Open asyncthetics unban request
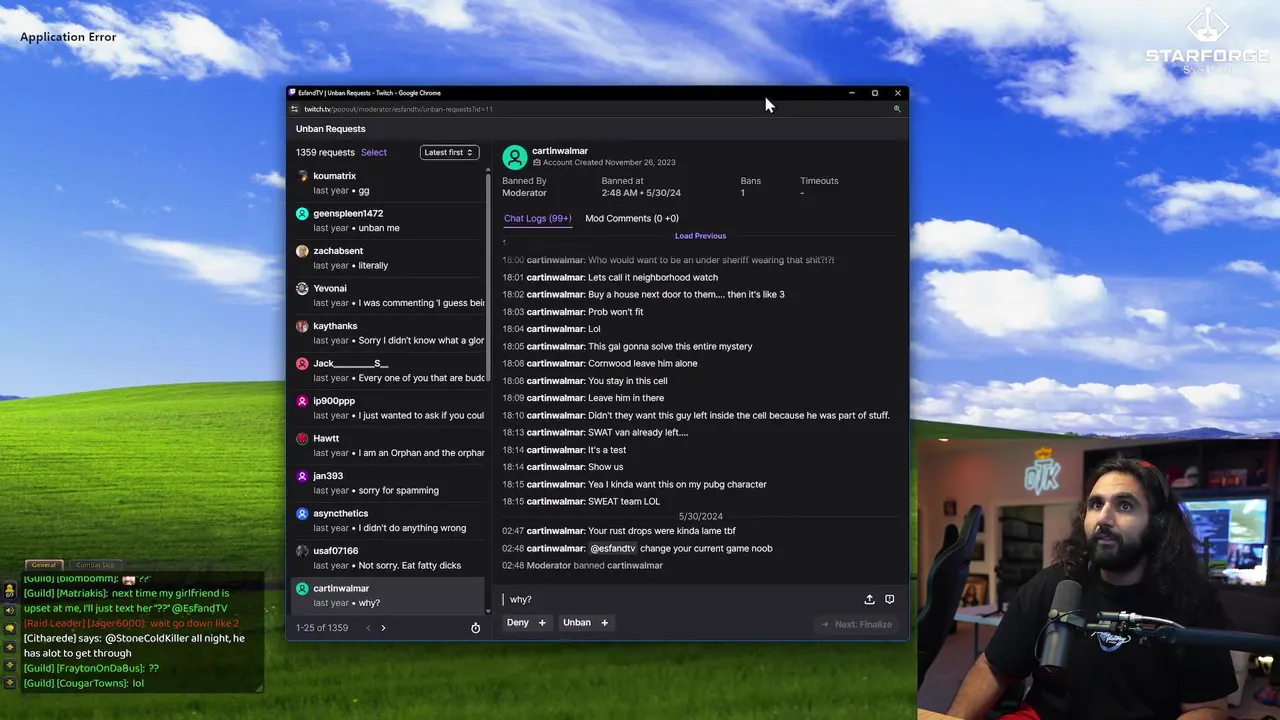The width and height of the screenshot is (1280, 720). click(389, 520)
